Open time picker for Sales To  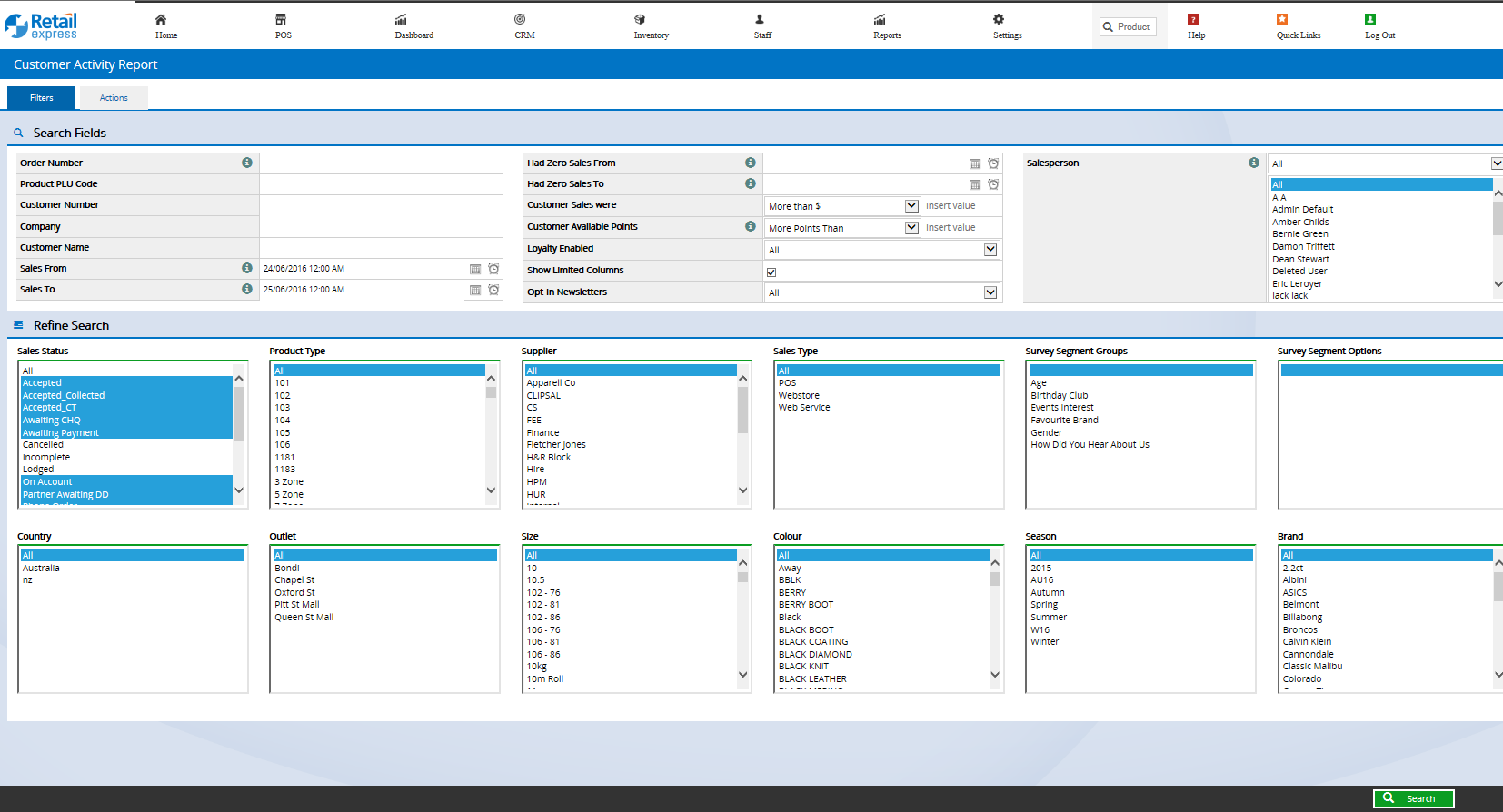coord(493,290)
